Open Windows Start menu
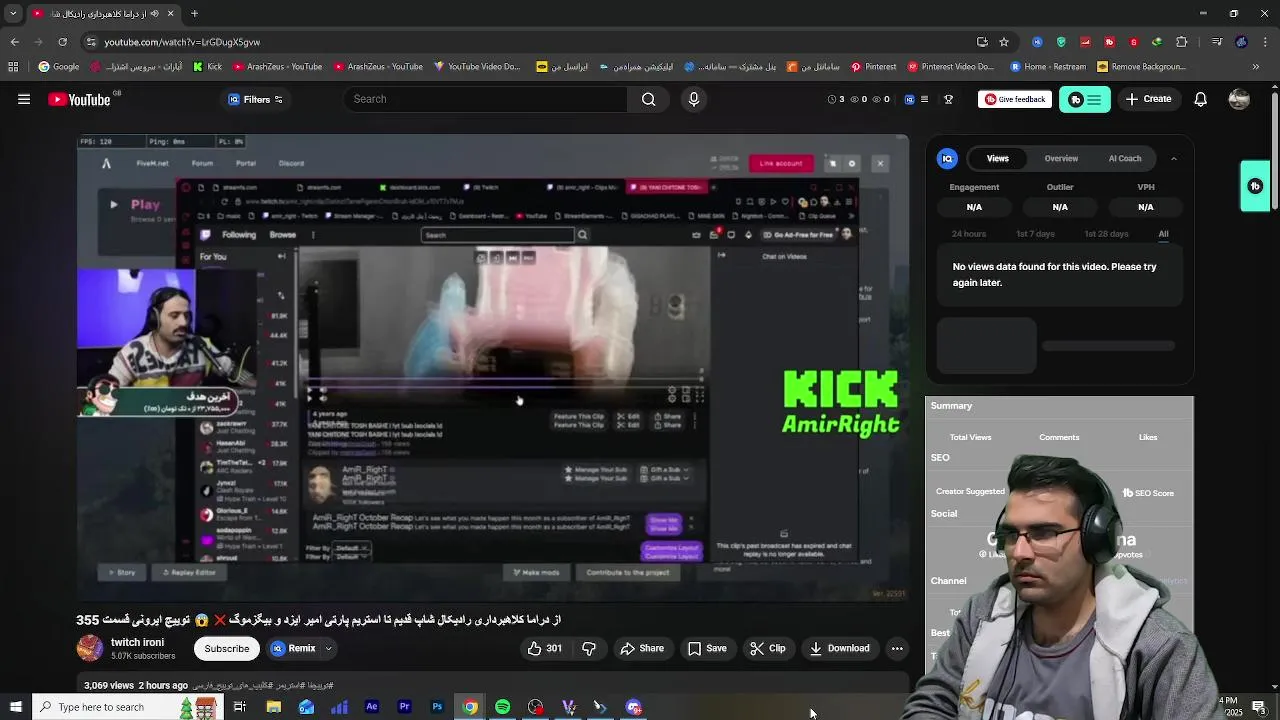The image size is (1280, 720). (x=15, y=707)
